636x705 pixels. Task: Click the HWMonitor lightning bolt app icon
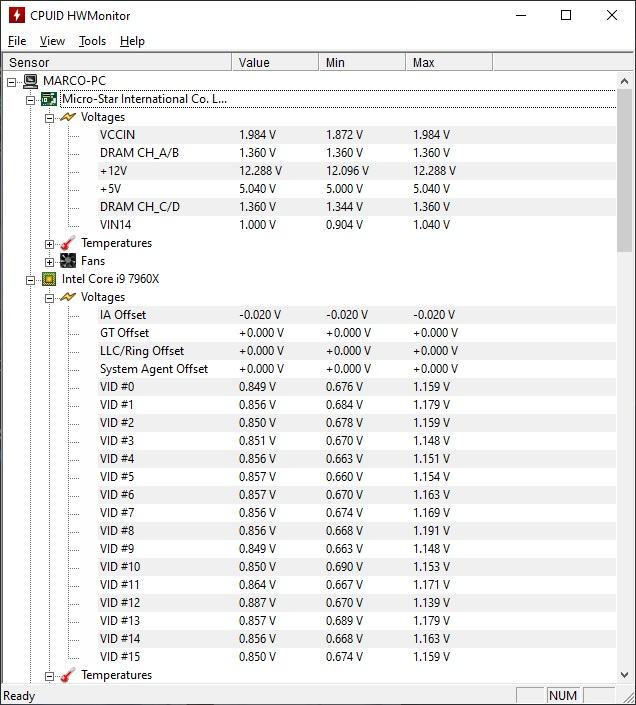17,15
